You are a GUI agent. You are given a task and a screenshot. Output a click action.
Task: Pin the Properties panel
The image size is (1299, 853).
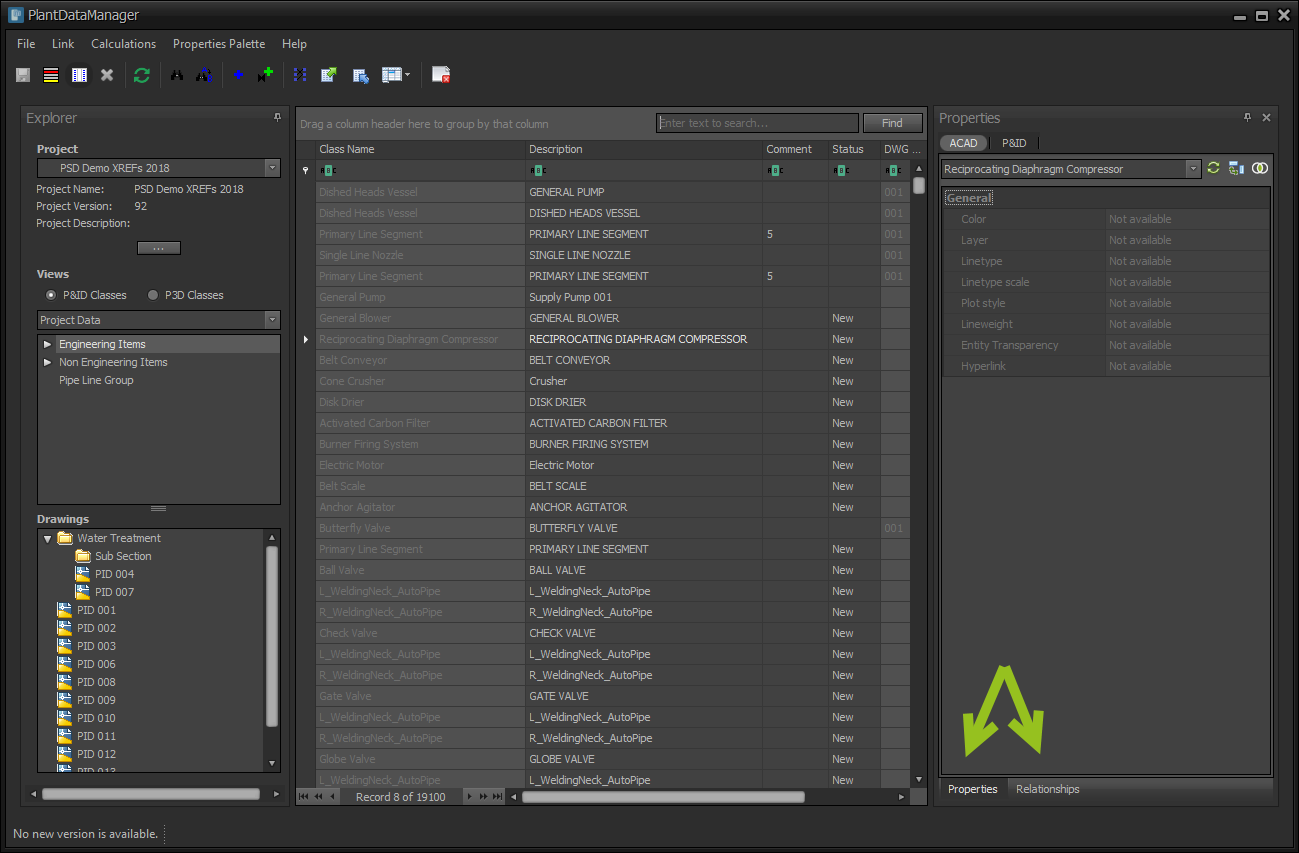(x=1247, y=117)
